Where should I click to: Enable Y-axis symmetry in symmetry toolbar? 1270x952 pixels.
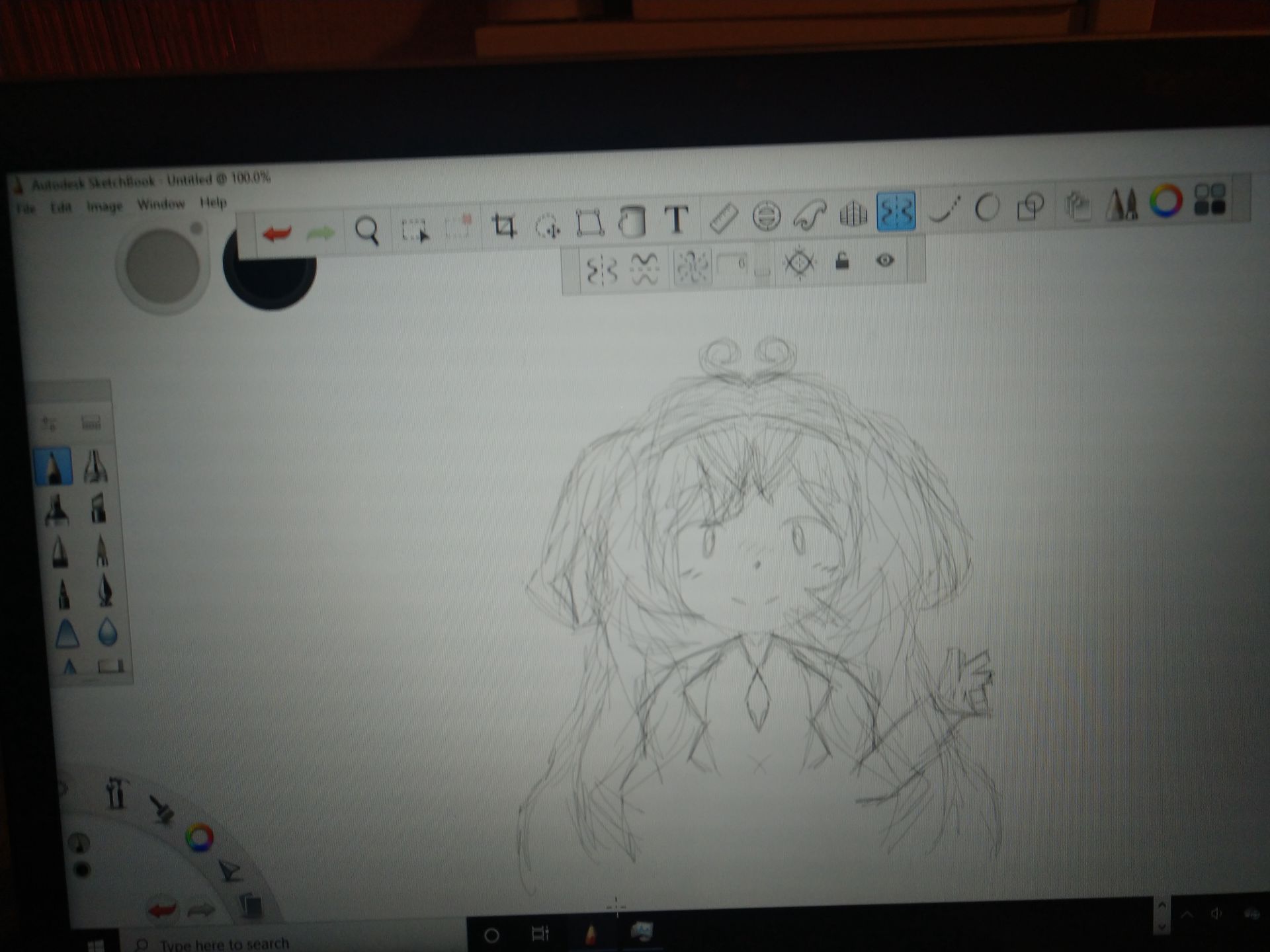[602, 270]
